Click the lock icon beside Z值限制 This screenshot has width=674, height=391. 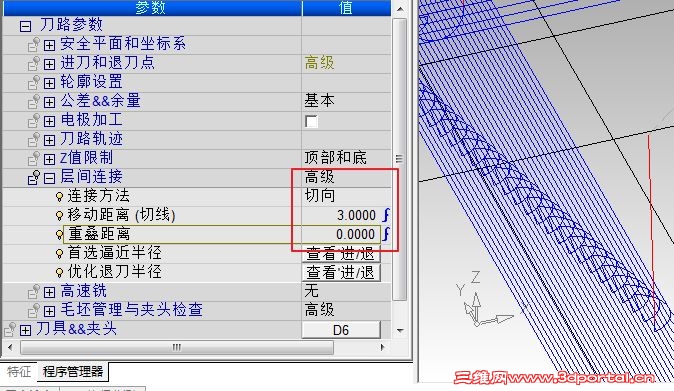pos(34,158)
